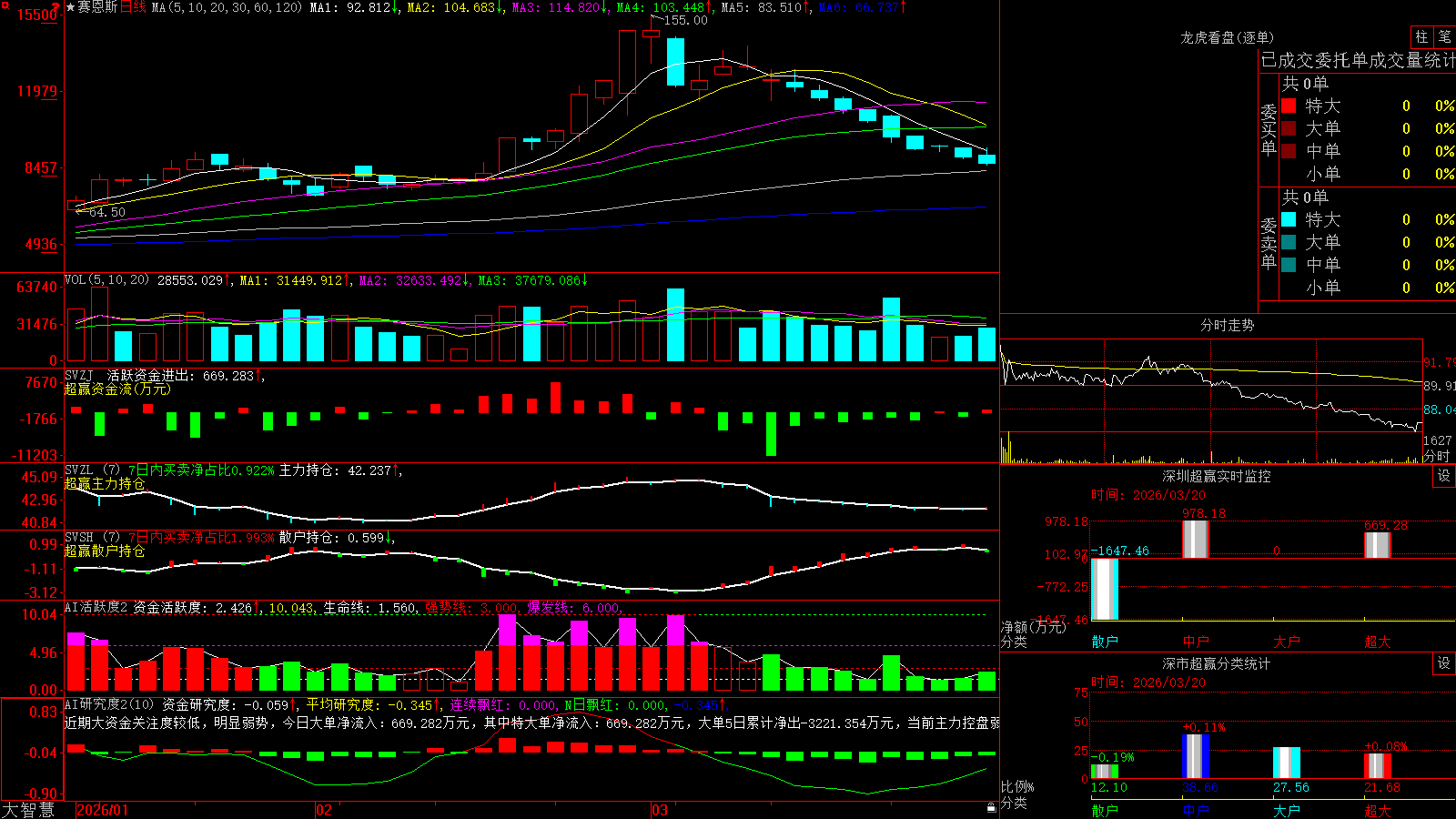1456x819 pixels.
Task: Click the 中单 swatch under 委买单
Action: click(x=1289, y=150)
